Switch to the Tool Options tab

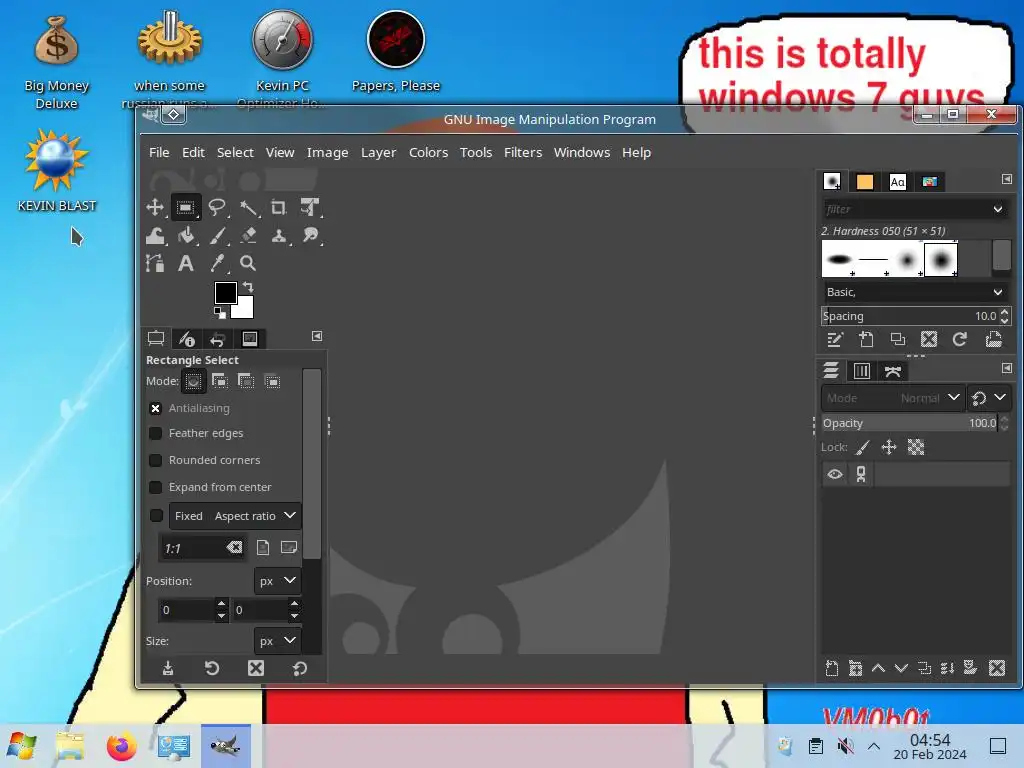tap(156, 338)
